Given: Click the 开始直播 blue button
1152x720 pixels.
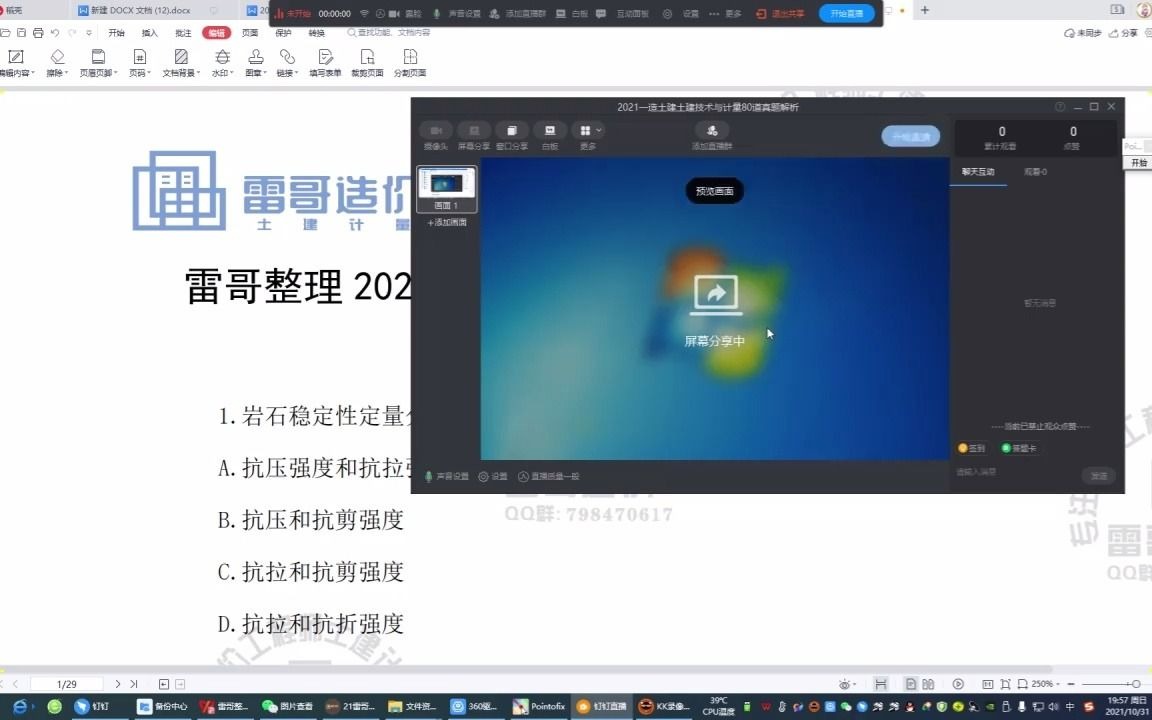Looking at the screenshot, I should pos(846,14).
